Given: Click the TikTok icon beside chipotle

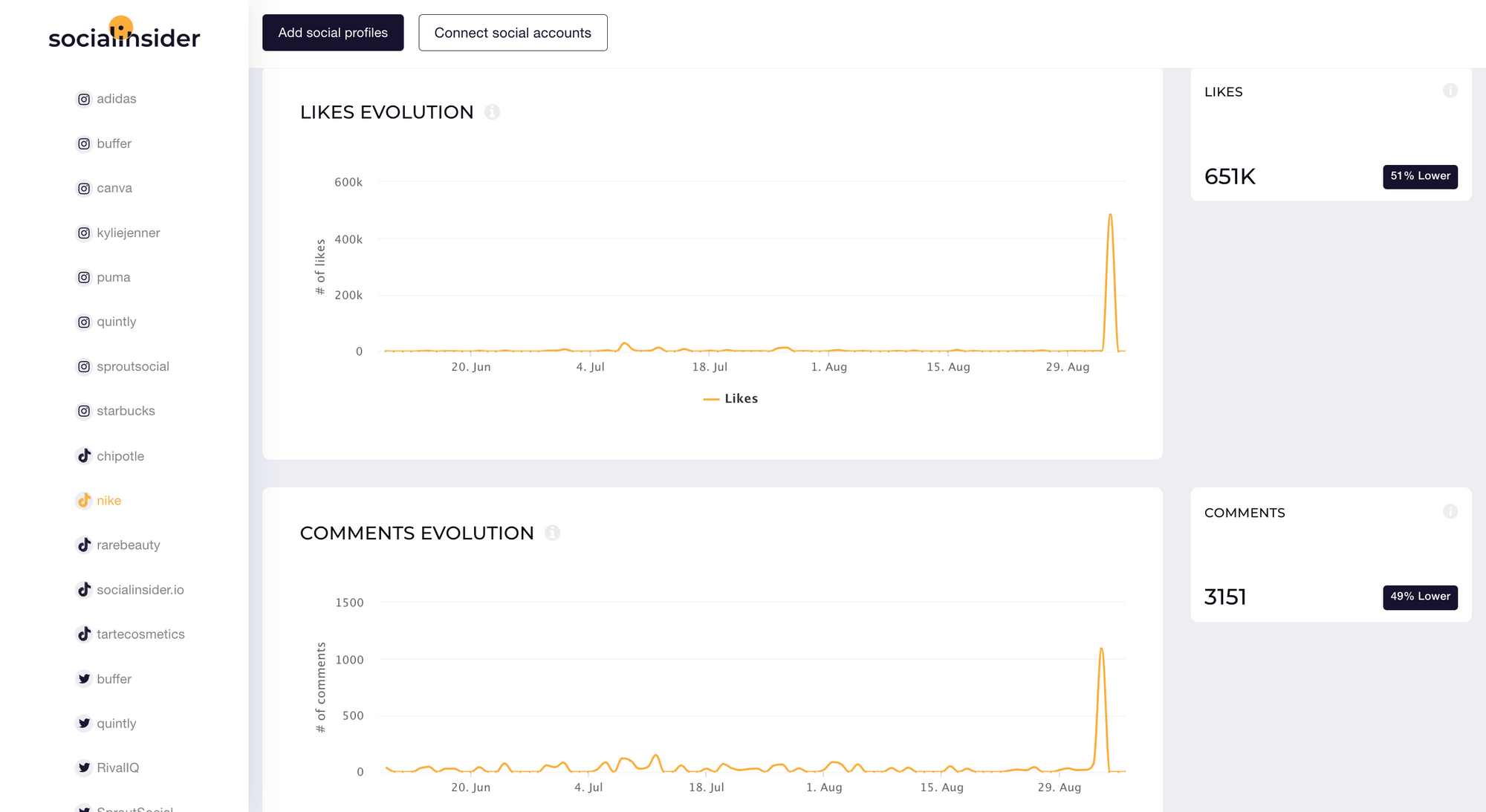Looking at the screenshot, I should click(x=84, y=455).
